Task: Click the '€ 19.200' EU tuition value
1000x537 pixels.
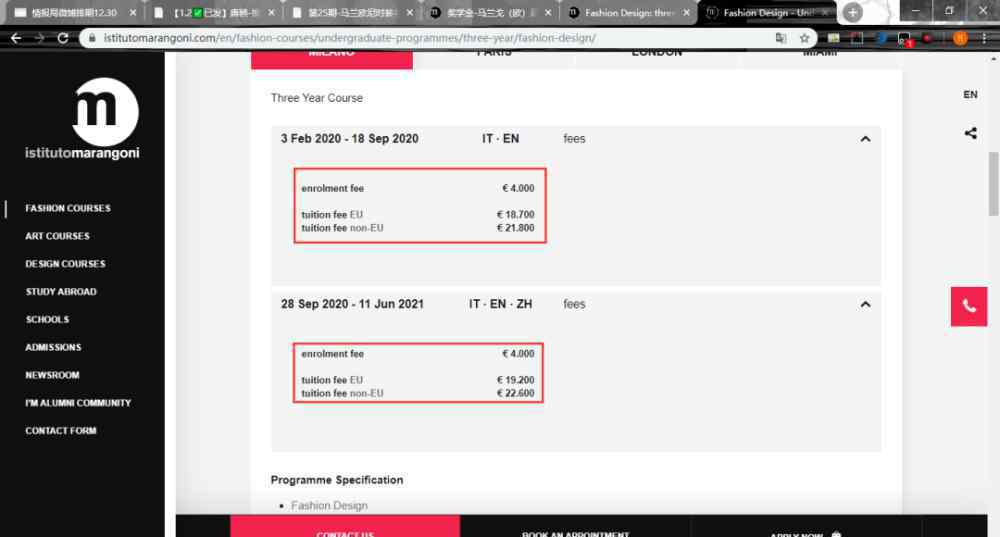Action: coord(515,380)
